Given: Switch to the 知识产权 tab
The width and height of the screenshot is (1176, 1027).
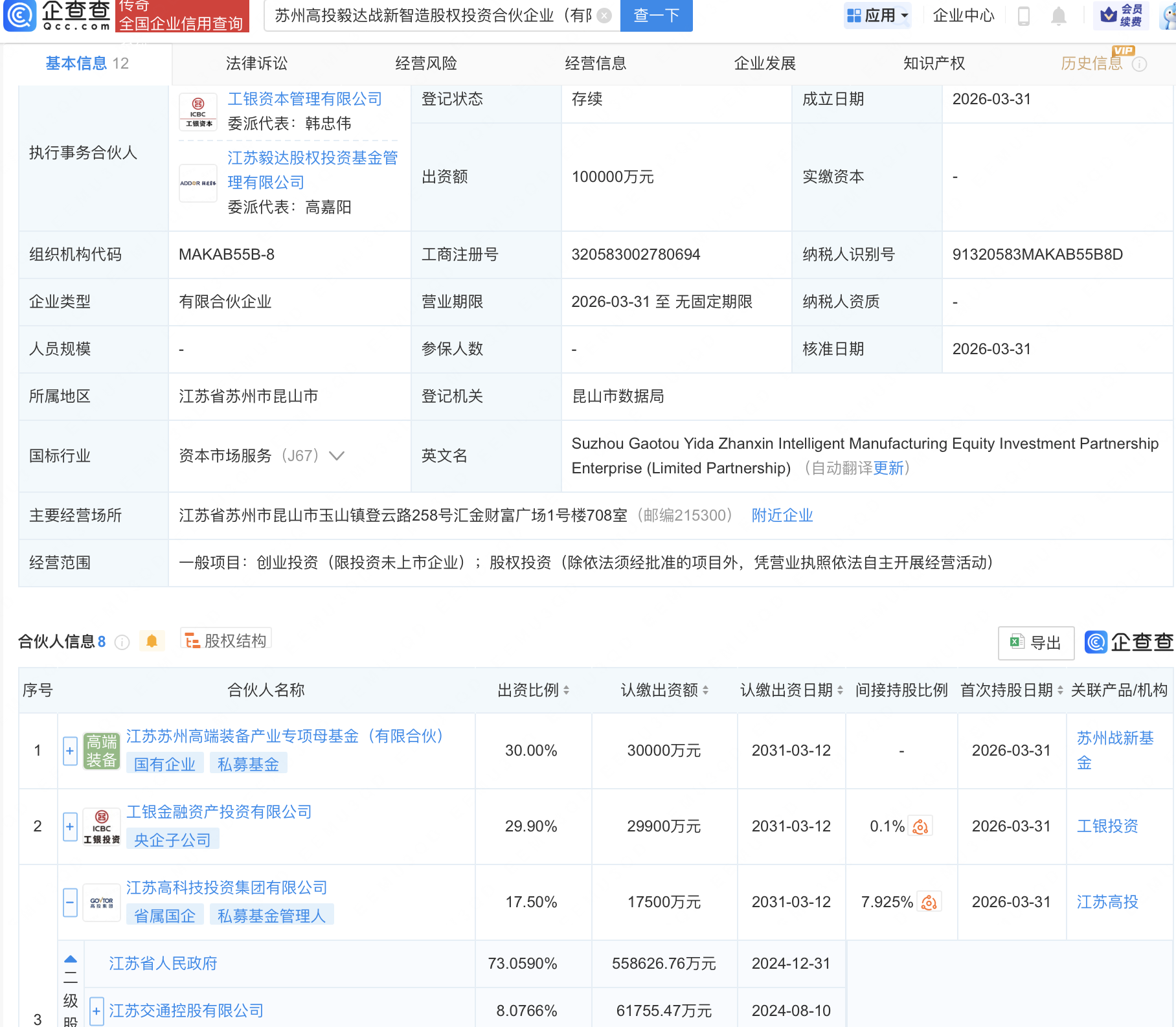Looking at the screenshot, I should pos(933,63).
